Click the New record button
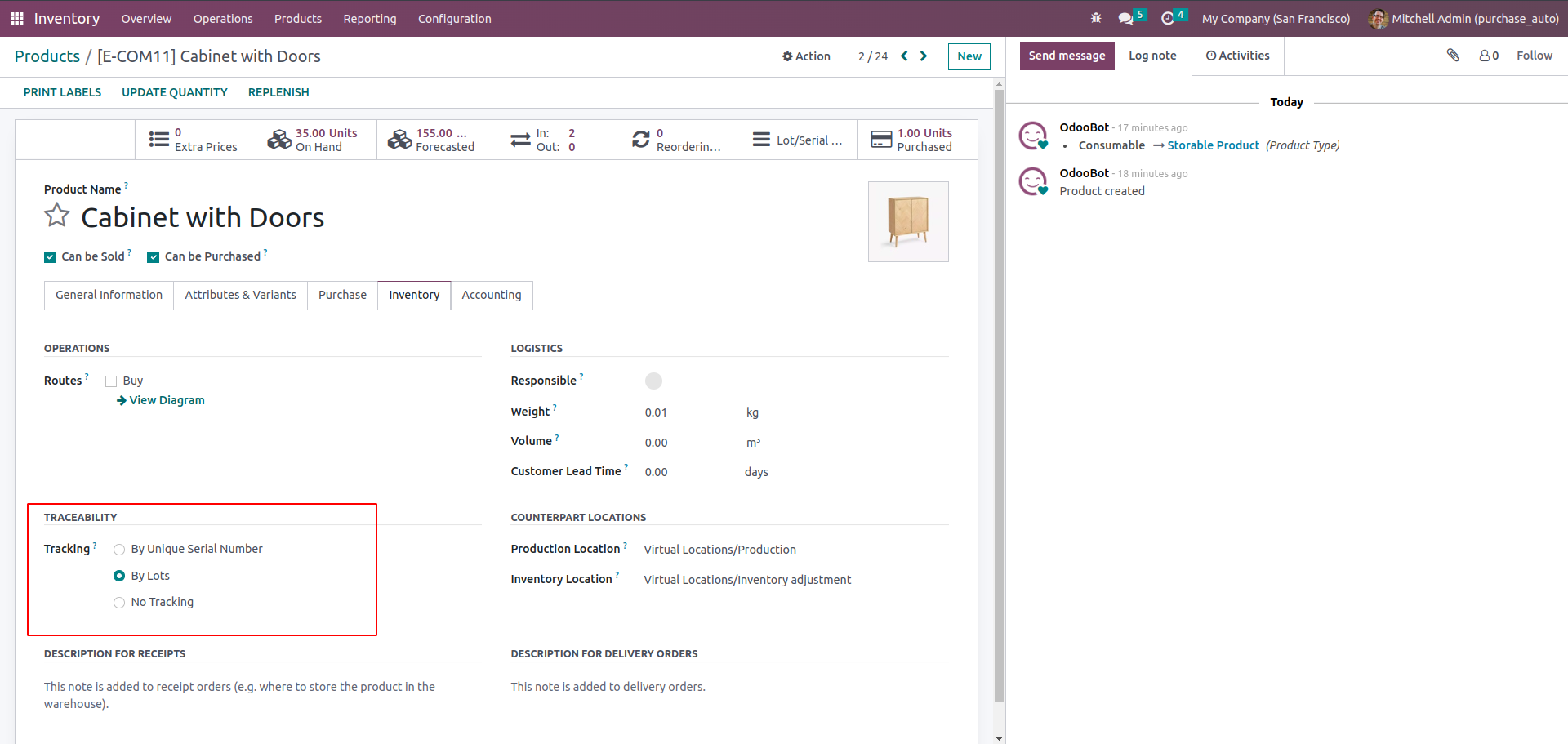The height and width of the screenshot is (744, 1568). pyautogui.click(x=969, y=56)
